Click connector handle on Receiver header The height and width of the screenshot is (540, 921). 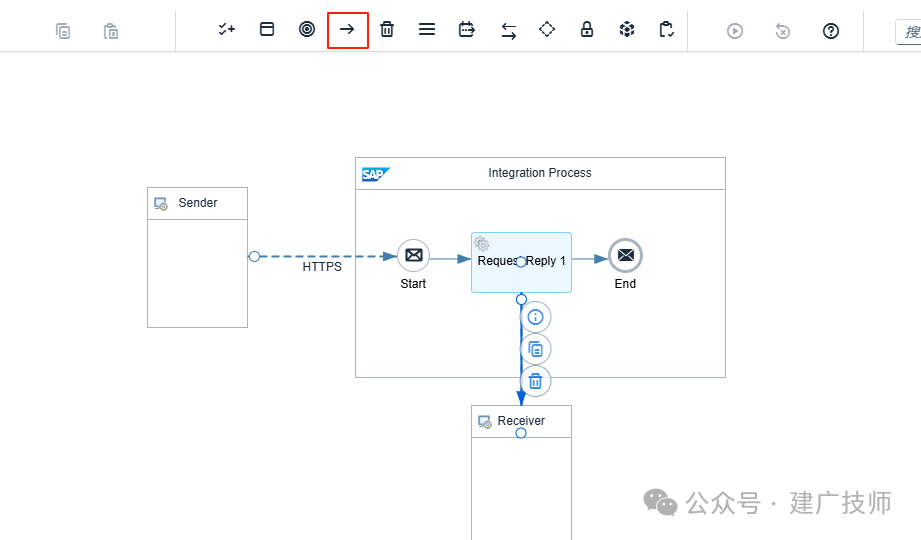tap(521, 433)
